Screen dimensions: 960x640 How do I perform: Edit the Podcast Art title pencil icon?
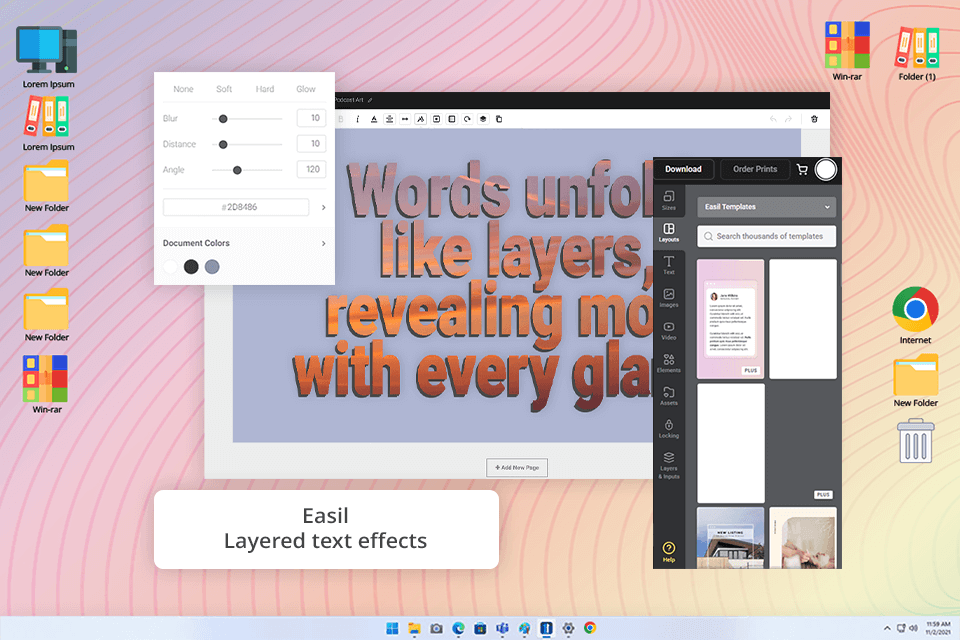tap(370, 100)
